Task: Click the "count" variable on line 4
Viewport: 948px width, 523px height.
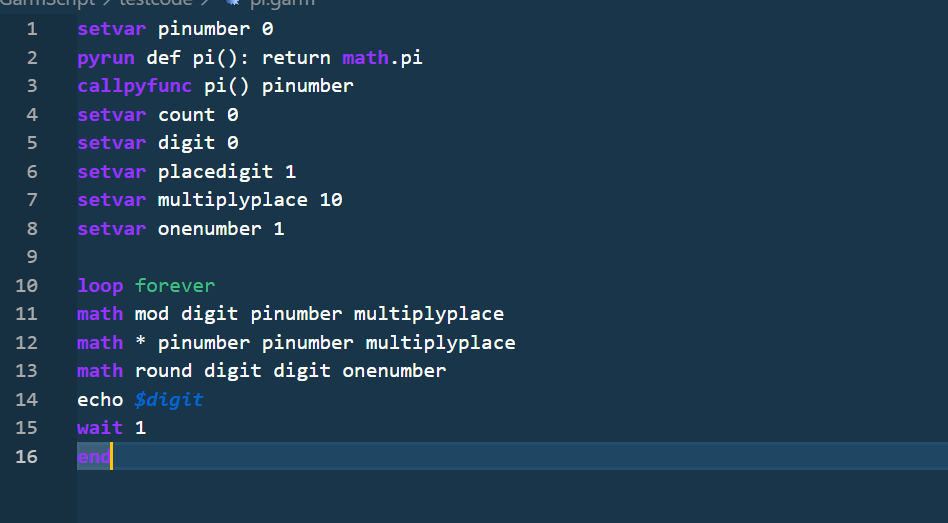Action: pos(187,115)
